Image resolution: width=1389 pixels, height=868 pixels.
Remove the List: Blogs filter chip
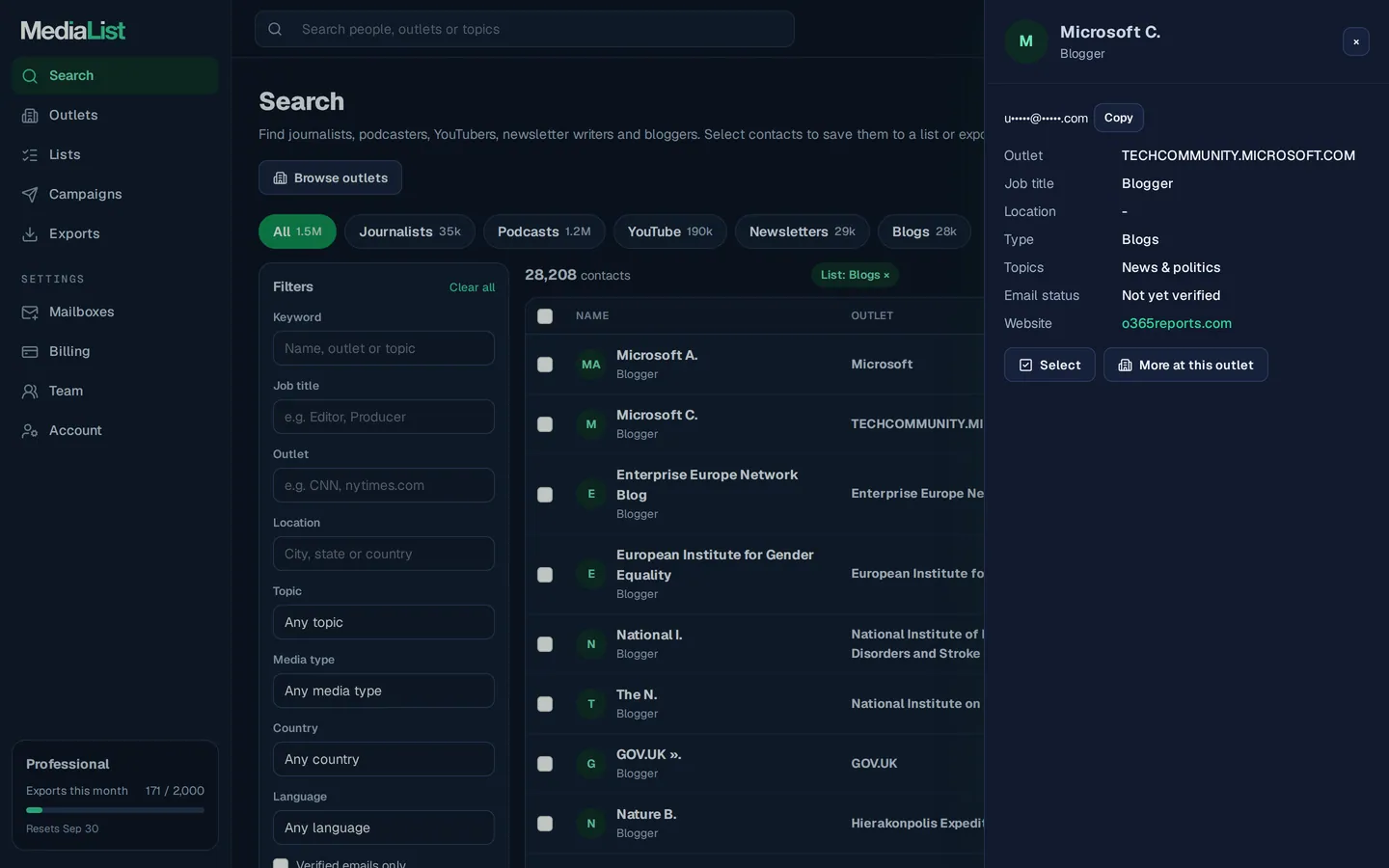(886, 275)
